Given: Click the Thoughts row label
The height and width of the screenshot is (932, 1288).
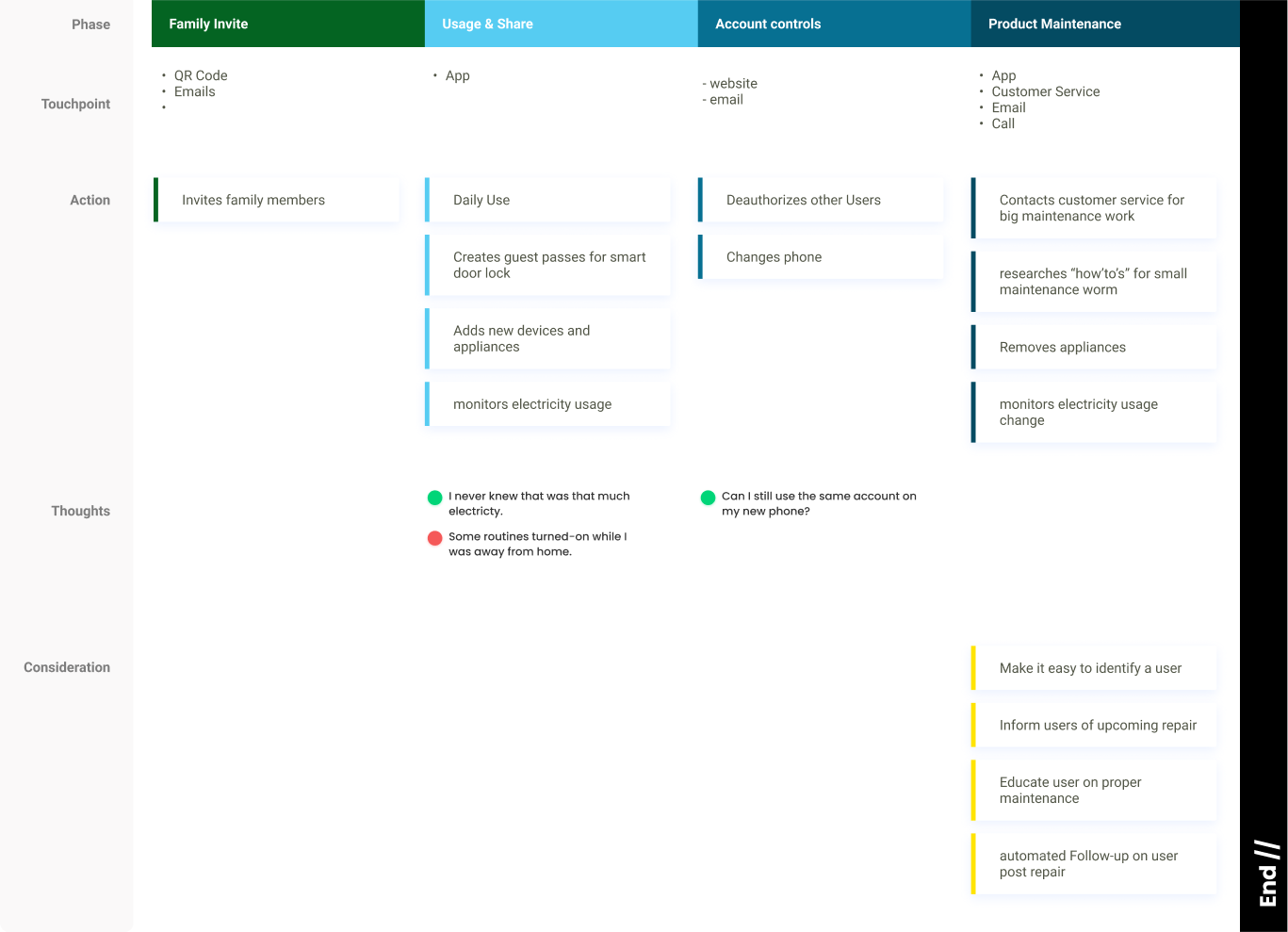Looking at the screenshot, I should click(80, 511).
